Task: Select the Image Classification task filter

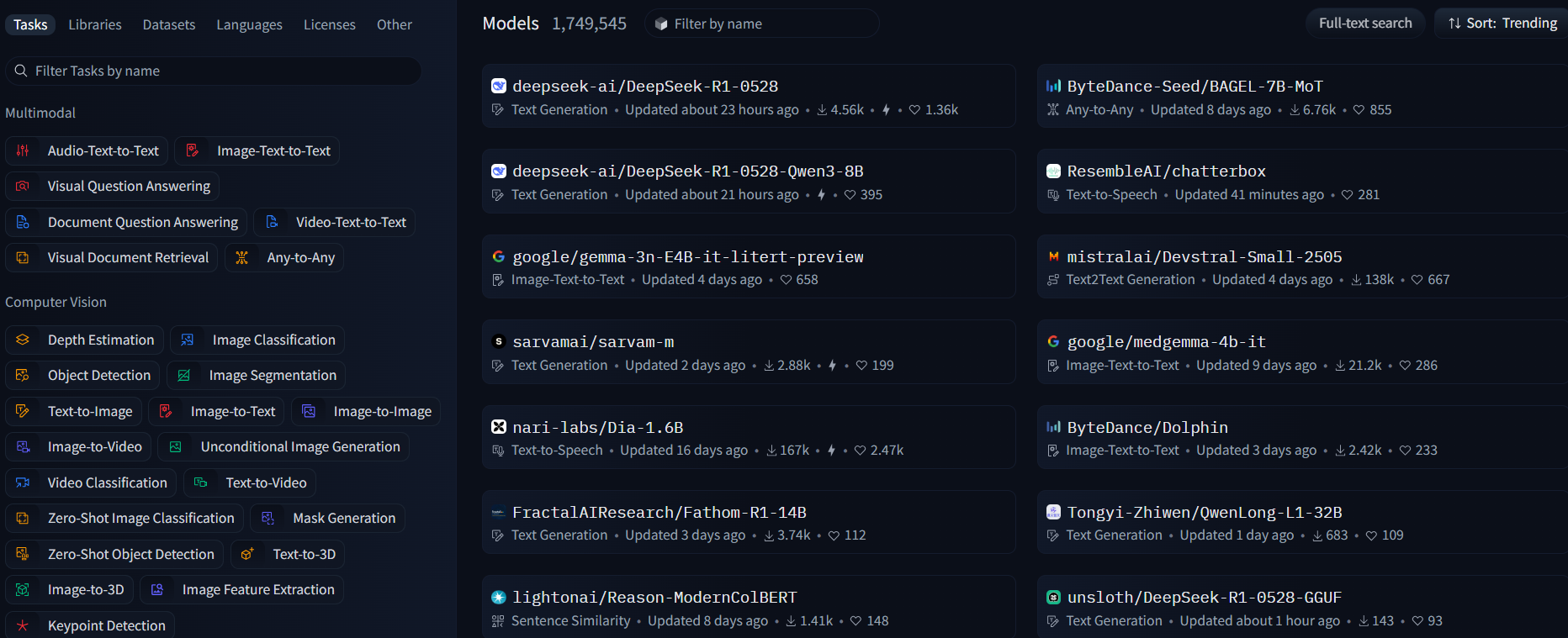Action: (257, 340)
